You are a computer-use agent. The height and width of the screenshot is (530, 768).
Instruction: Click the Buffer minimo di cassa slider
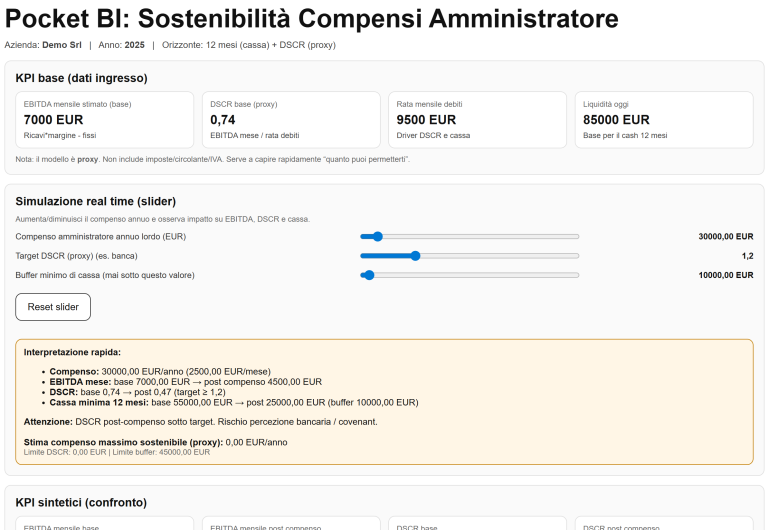(469, 275)
